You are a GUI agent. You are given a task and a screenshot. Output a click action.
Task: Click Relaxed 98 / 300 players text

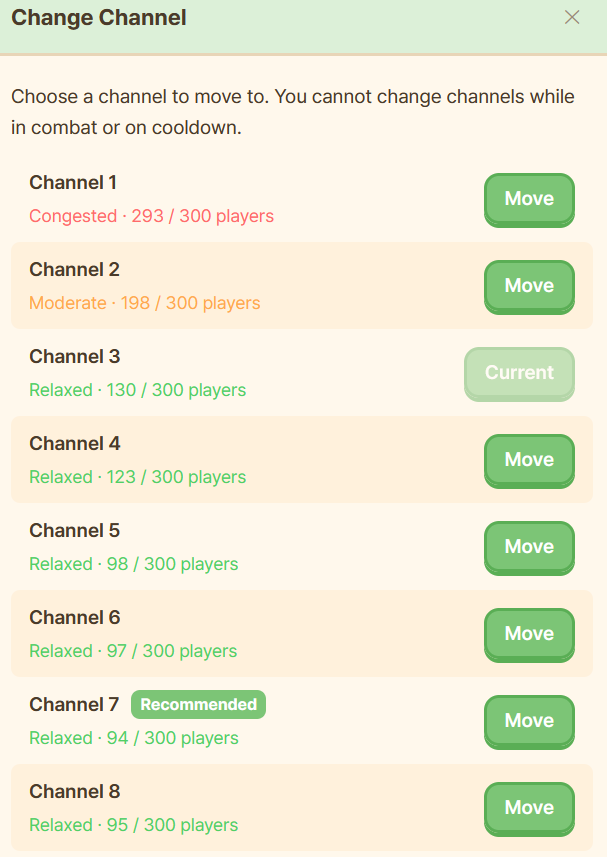[134, 564]
